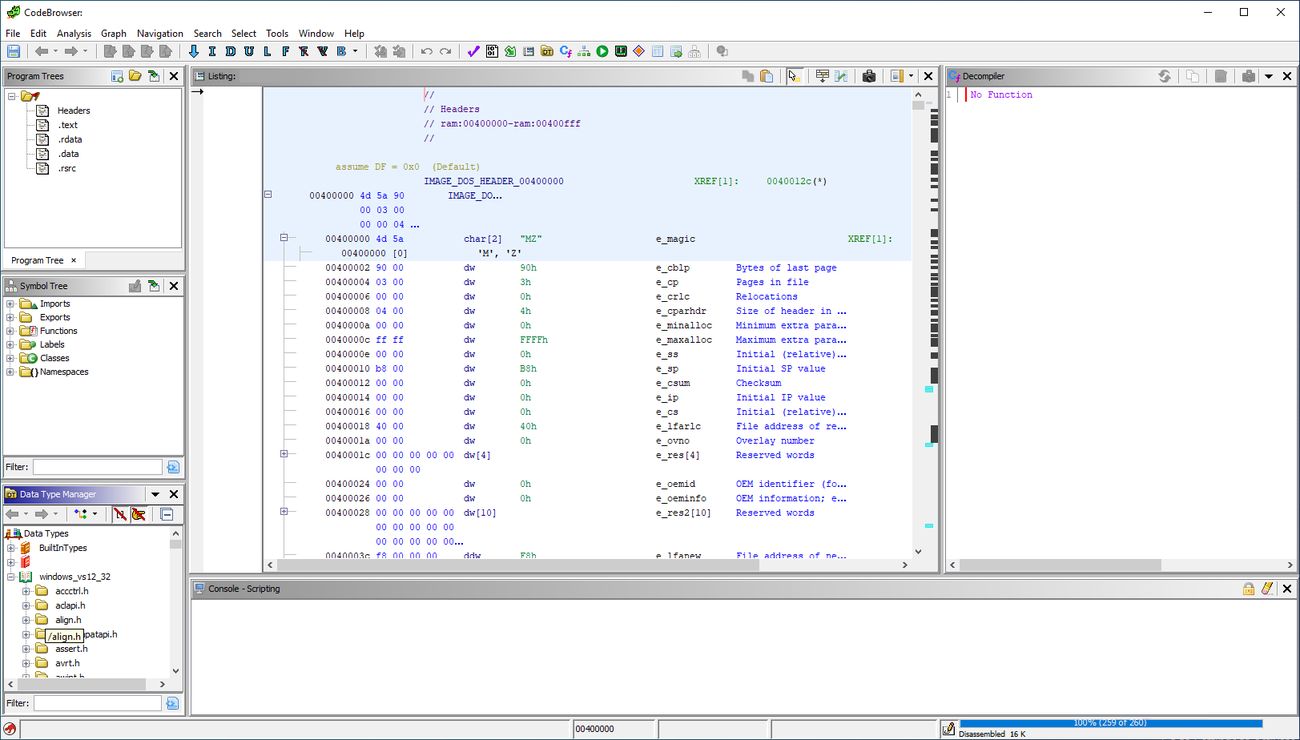This screenshot has height=740, width=1300.
Task: Click the purple checkmark icon in toolbar
Action: [x=473, y=51]
